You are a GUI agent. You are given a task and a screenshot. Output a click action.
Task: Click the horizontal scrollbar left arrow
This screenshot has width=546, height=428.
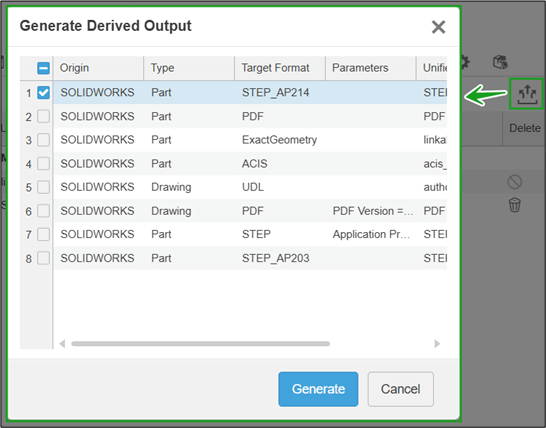(x=62, y=344)
